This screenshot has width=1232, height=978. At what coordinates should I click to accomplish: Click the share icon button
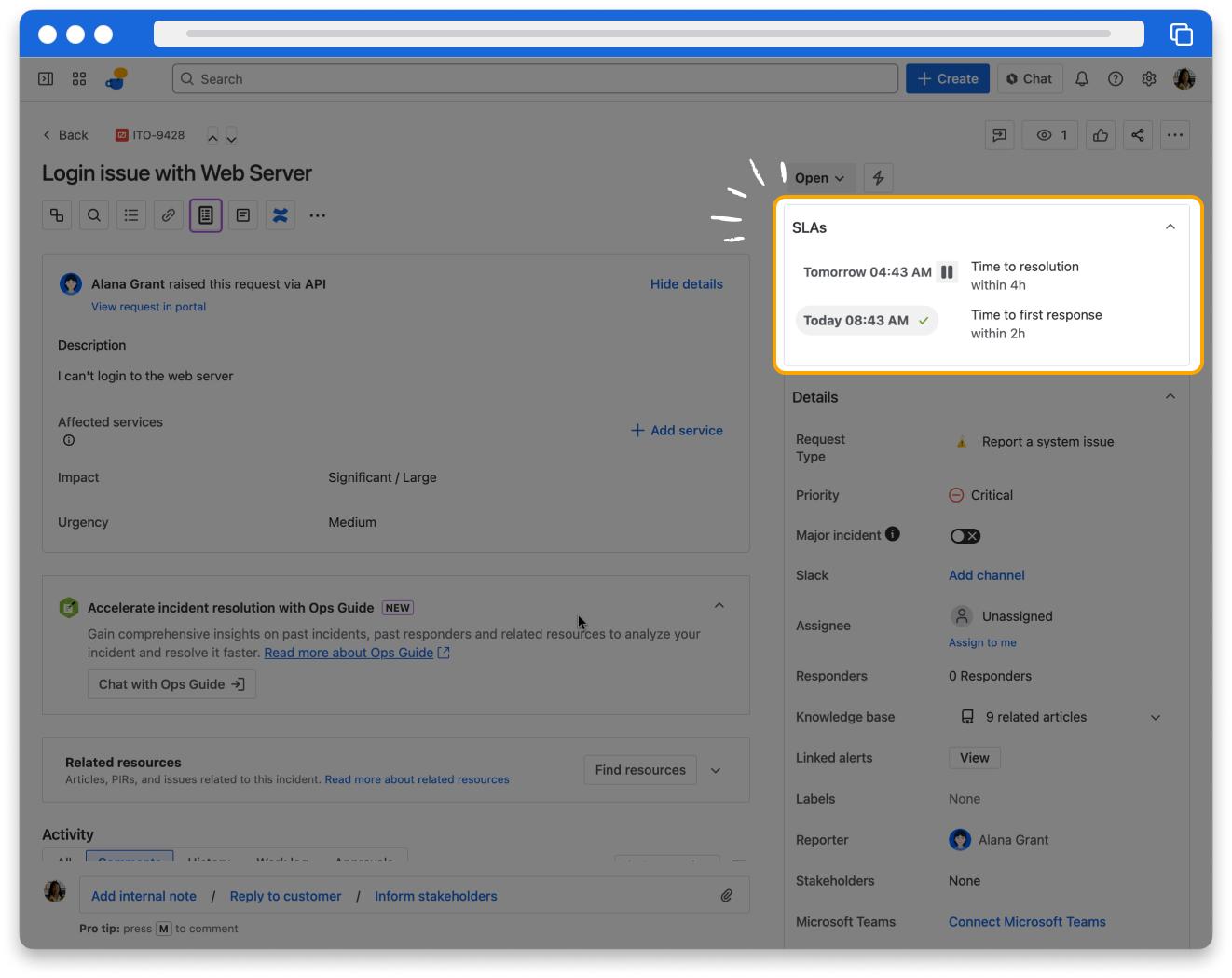point(1138,135)
